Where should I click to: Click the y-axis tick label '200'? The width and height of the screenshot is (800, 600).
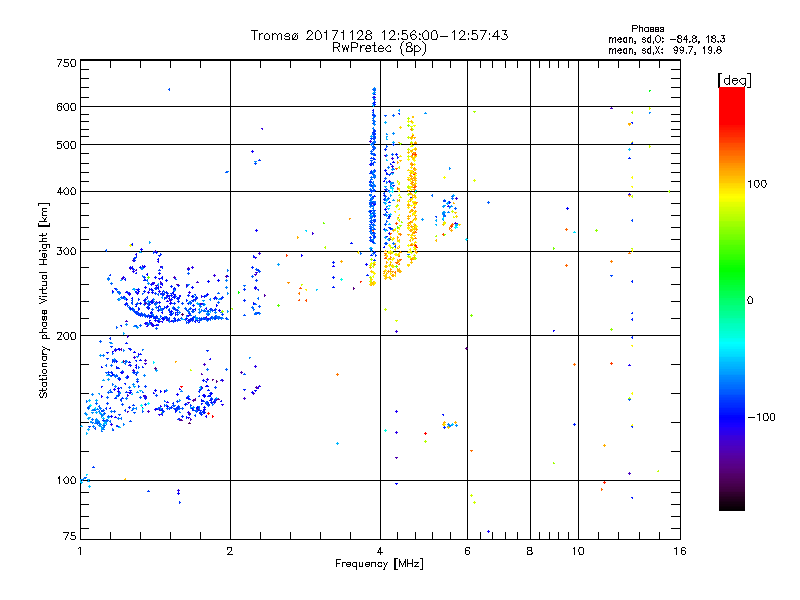click(67, 336)
